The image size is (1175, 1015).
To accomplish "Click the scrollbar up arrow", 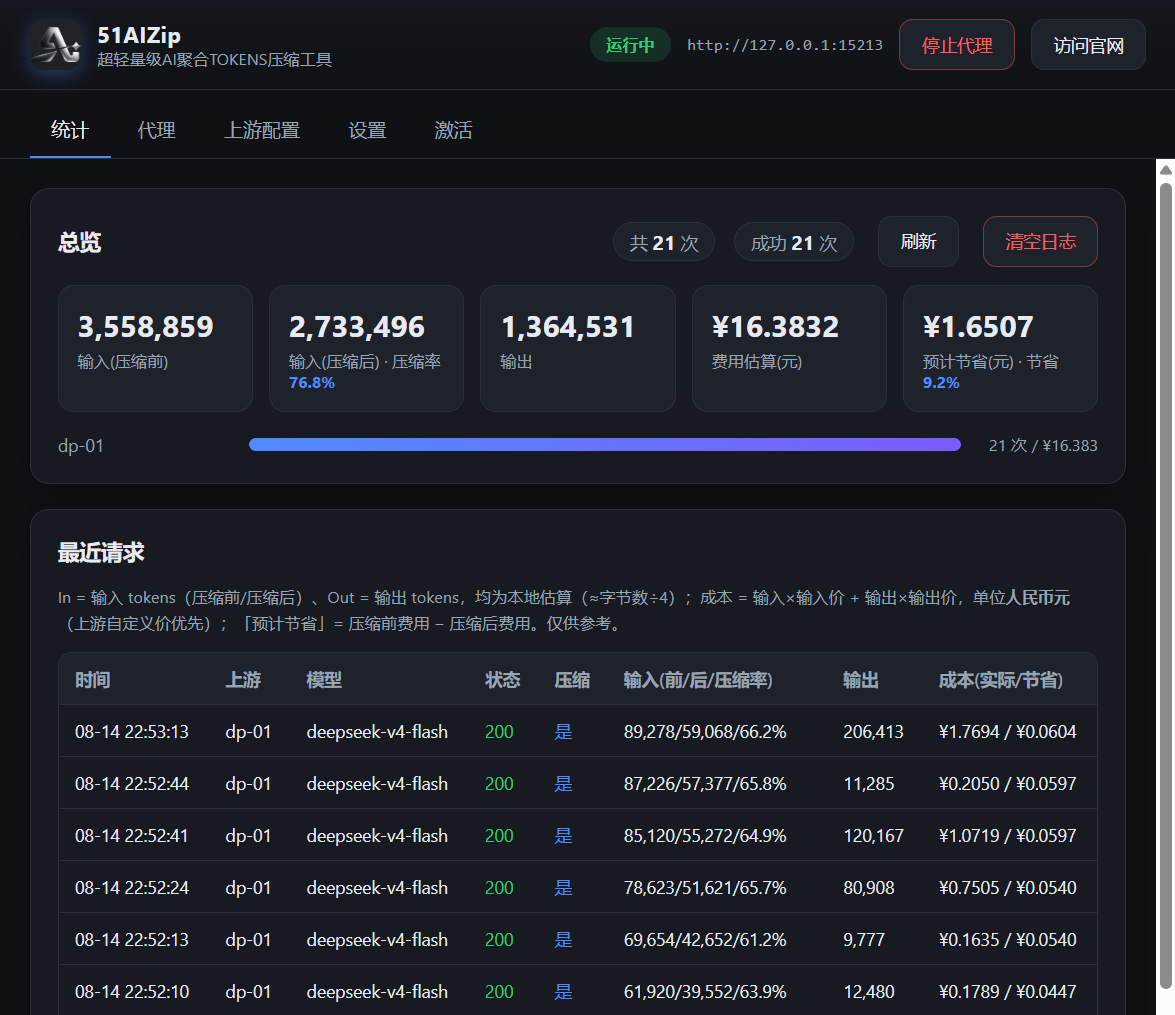I will (x=1166, y=169).
